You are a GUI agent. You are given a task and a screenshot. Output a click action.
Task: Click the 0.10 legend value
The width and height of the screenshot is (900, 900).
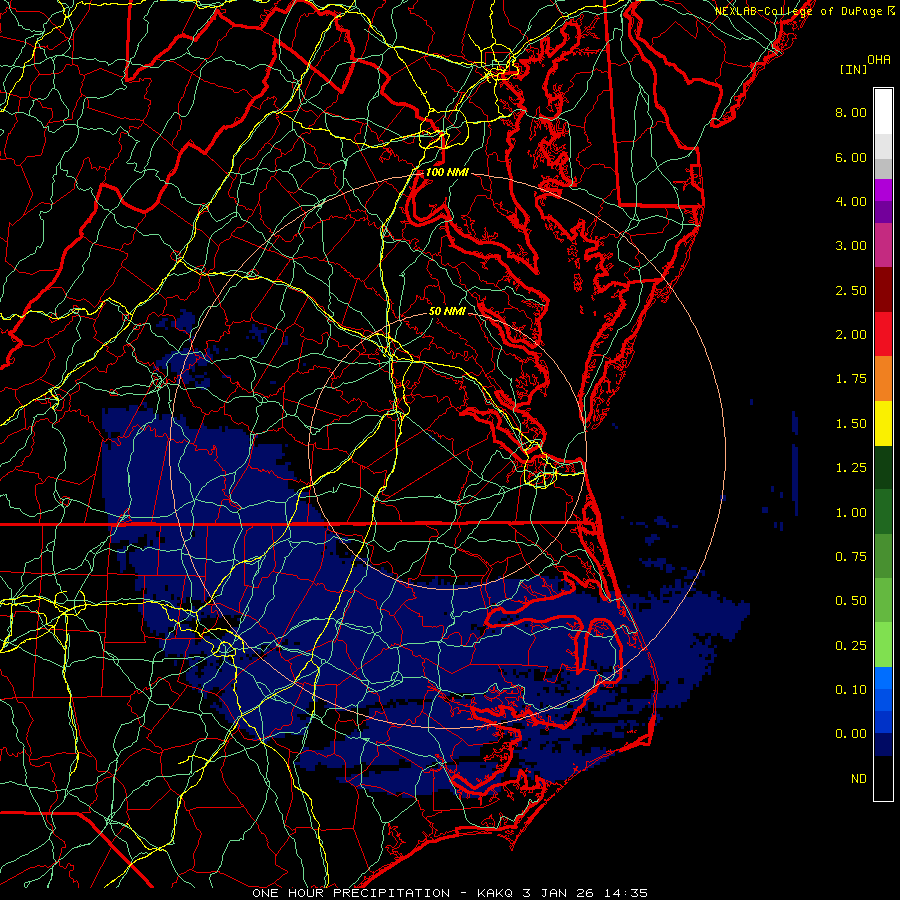point(851,690)
